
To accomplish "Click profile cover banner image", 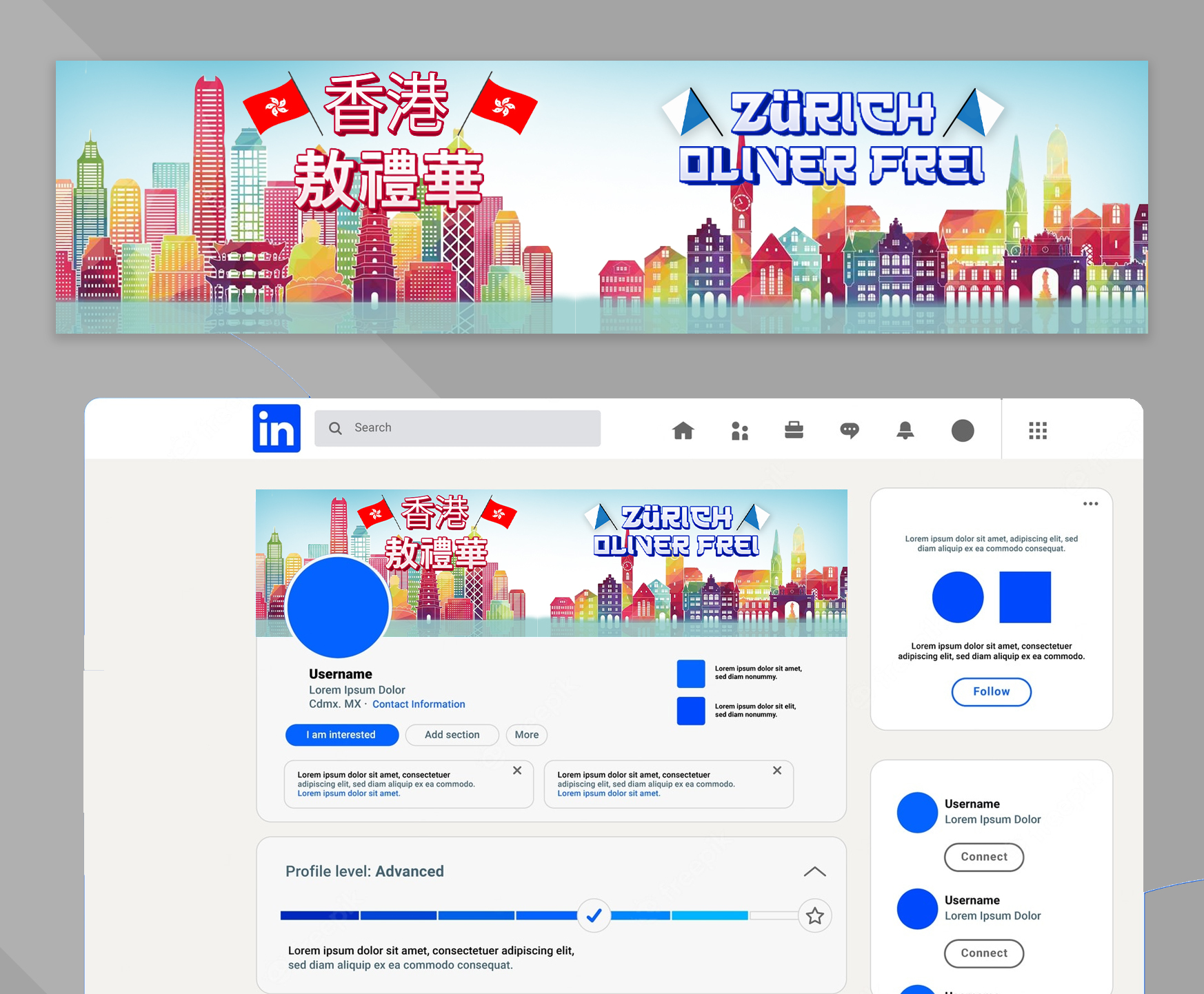I will (x=551, y=562).
